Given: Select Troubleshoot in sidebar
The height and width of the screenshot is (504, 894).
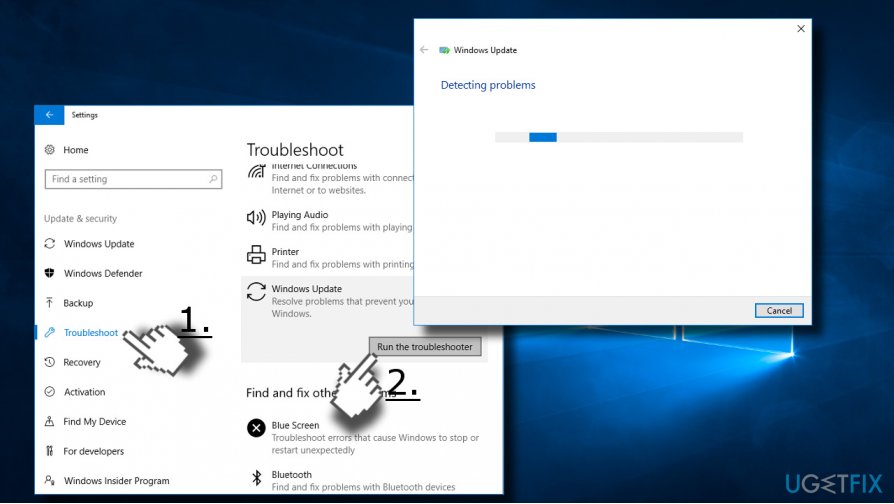Looking at the screenshot, I should 91,333.
